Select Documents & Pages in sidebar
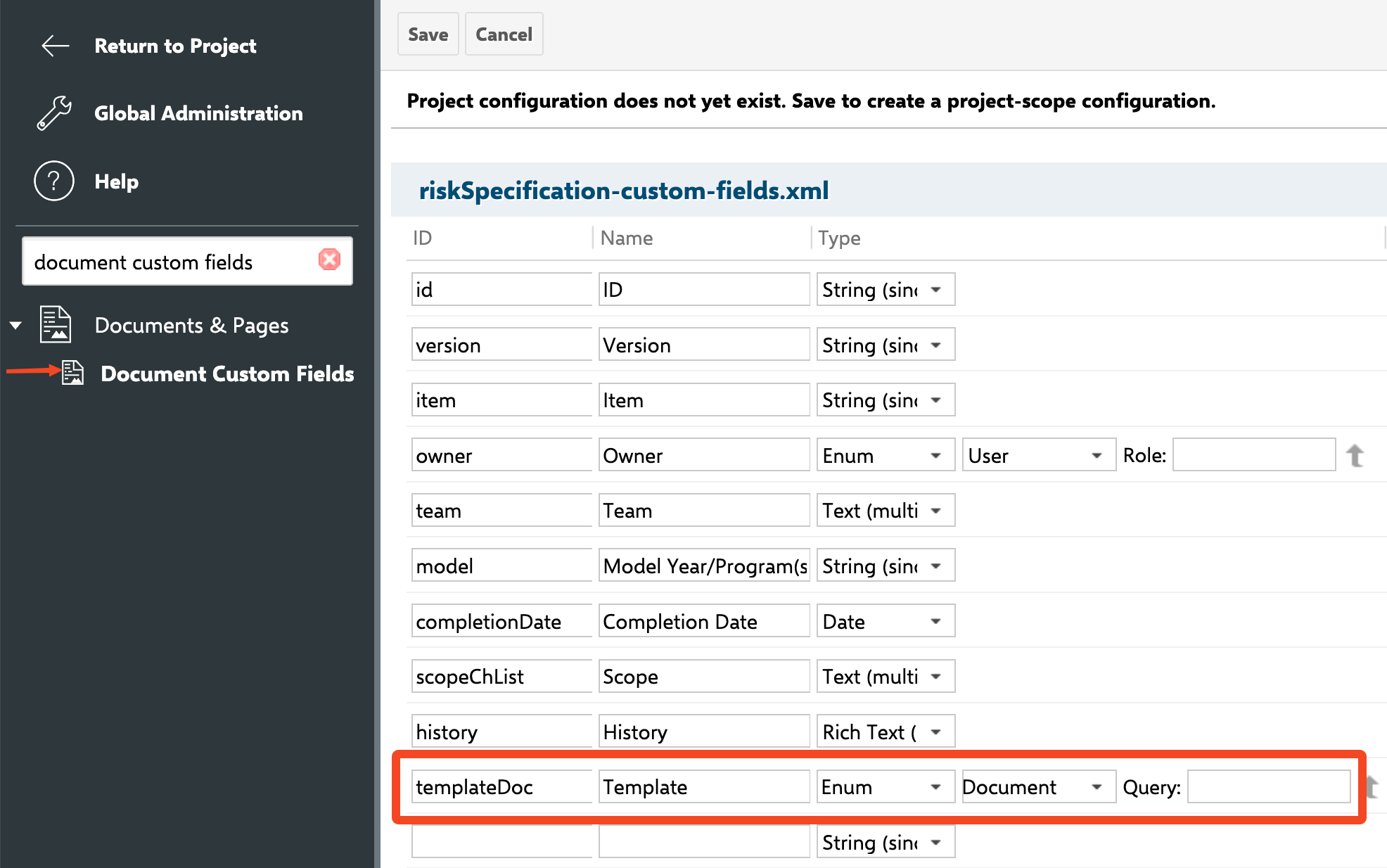Viewport: 1387px width, 868px height. (191, 325)
